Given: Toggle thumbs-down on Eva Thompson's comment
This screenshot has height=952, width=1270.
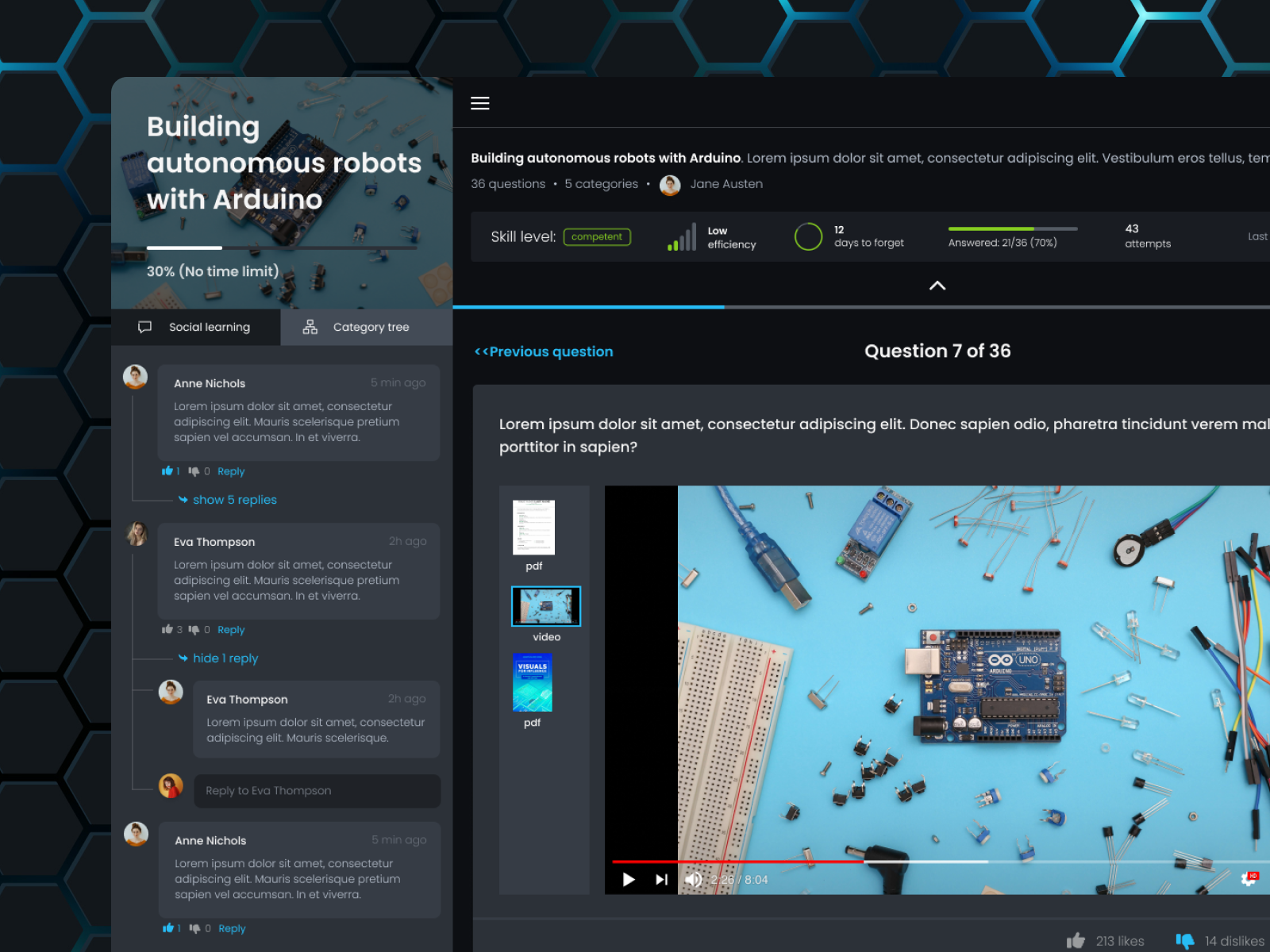Looking at the screenshot, I should tap(194, 629).
